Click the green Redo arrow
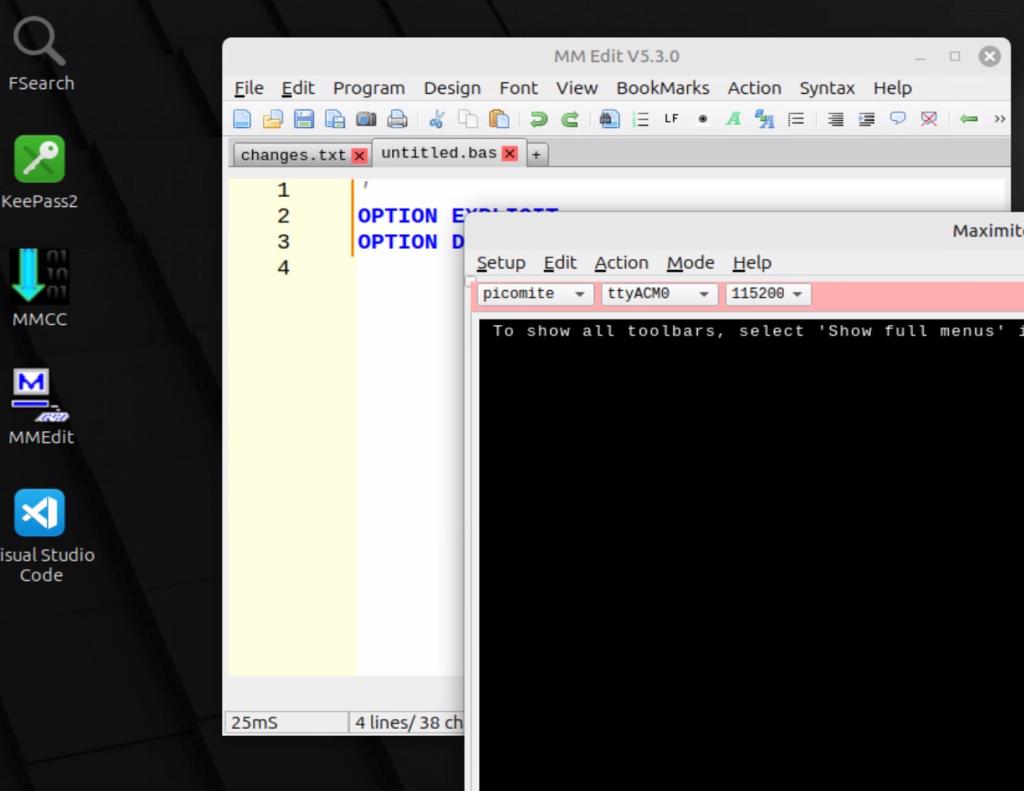Image resolution: width=1024 pixels, height=791 pixels. pos(570,119)
